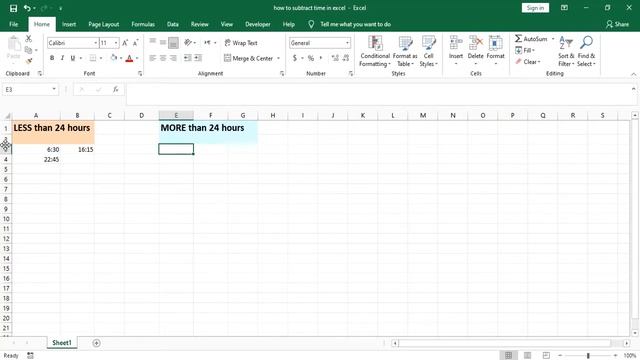Click the Name Box showing E3
This screenshot has height=360, width=640.
pos(27,89)
